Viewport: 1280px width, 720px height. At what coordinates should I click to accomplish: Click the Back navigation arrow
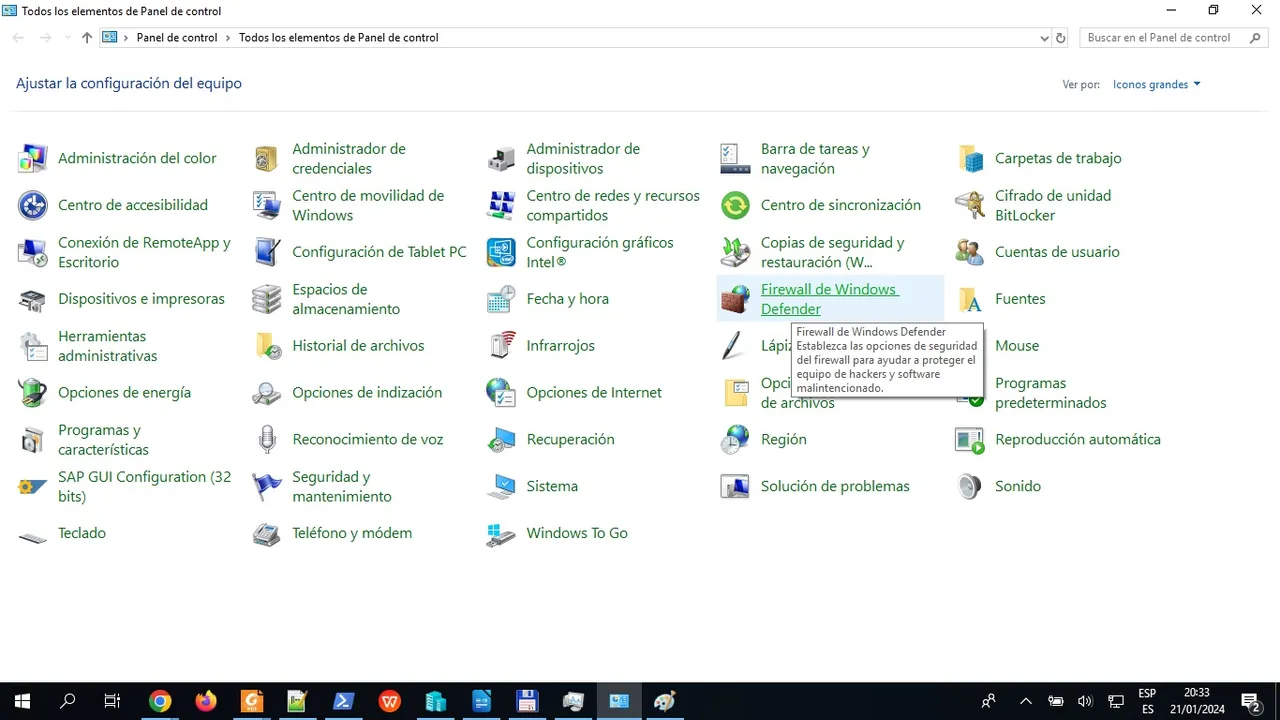pos(18,38)
